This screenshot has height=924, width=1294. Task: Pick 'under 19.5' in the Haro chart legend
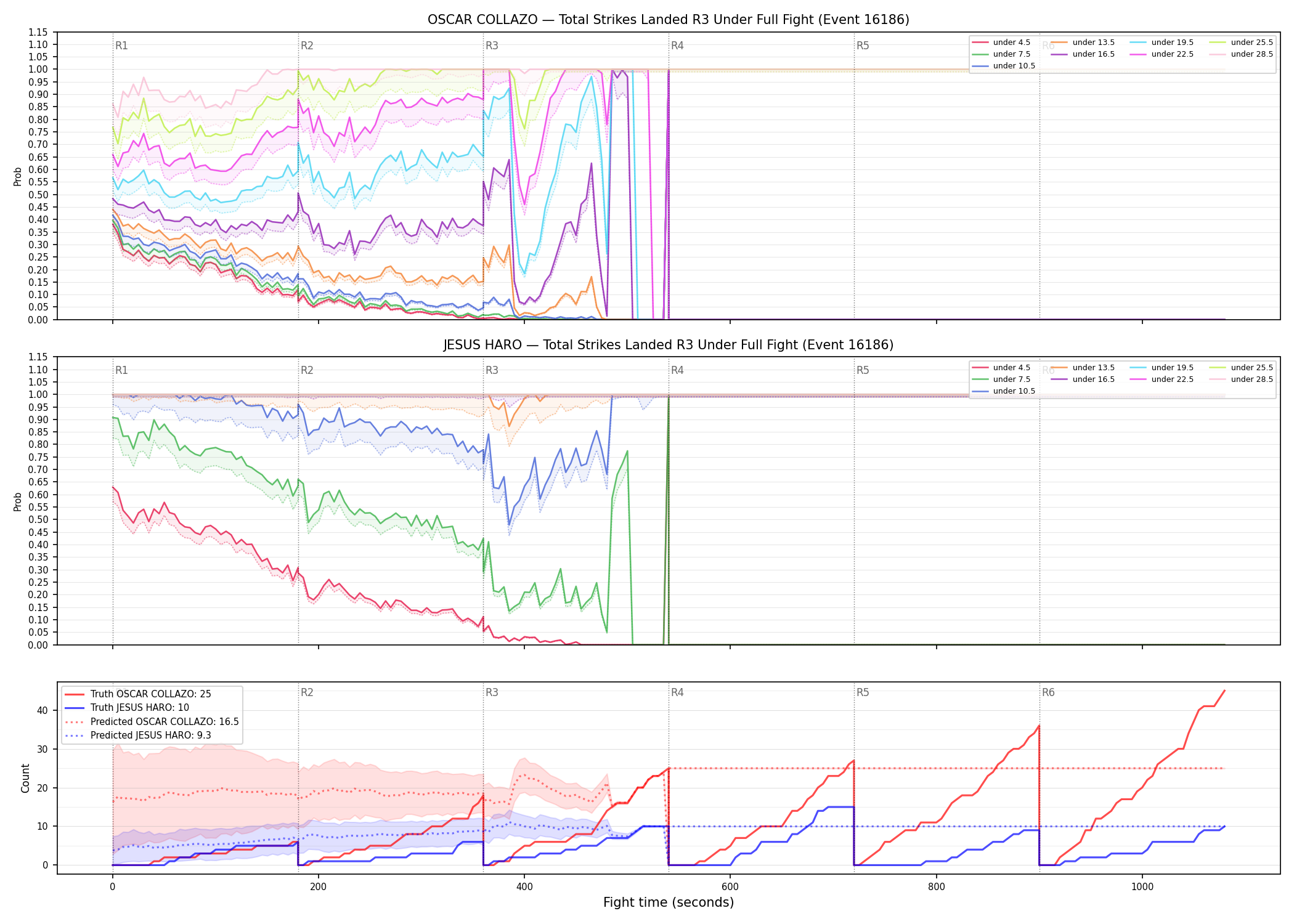coord(1162,368)
